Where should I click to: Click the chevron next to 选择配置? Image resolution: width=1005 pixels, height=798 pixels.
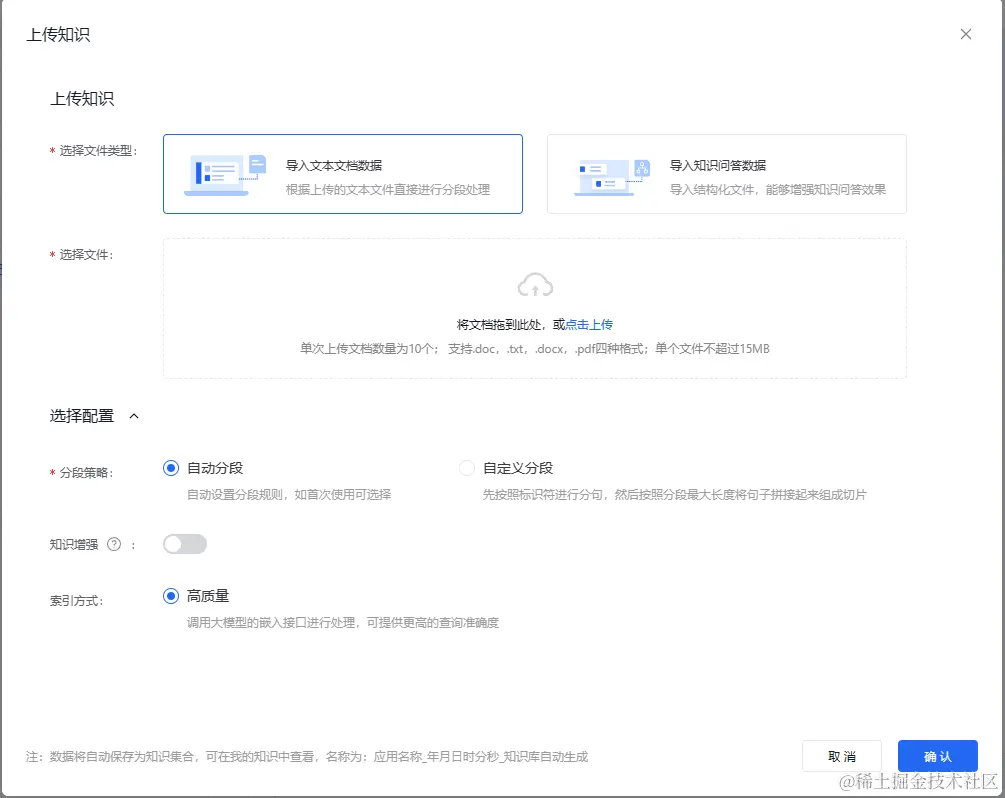[x=134, y=415]
